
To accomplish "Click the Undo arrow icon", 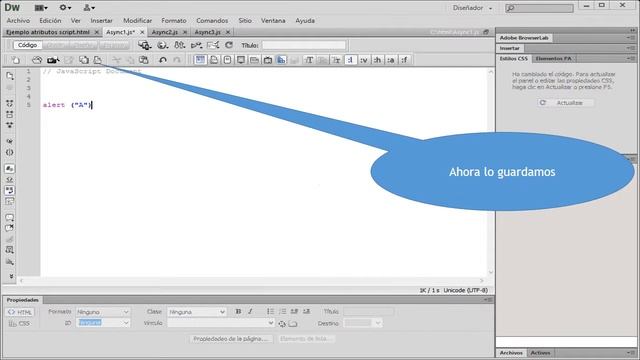I will 162,60.
